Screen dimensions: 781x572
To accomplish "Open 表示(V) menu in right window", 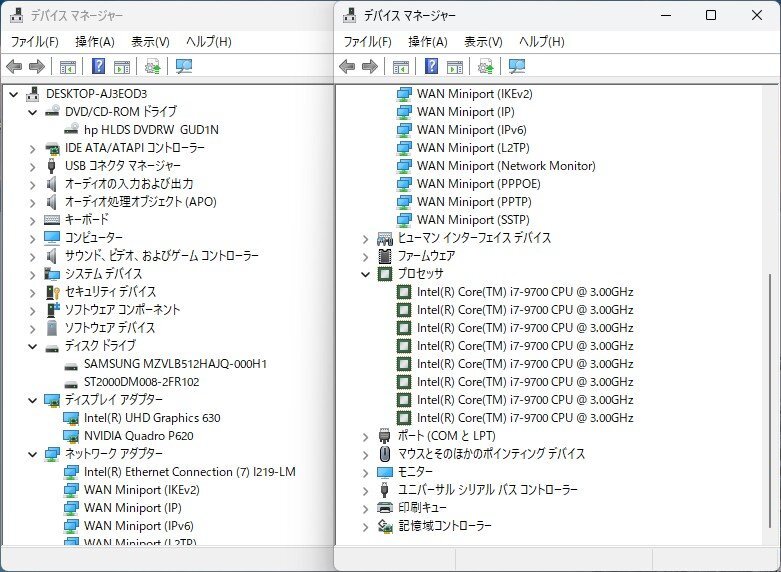I will point(483,41).
